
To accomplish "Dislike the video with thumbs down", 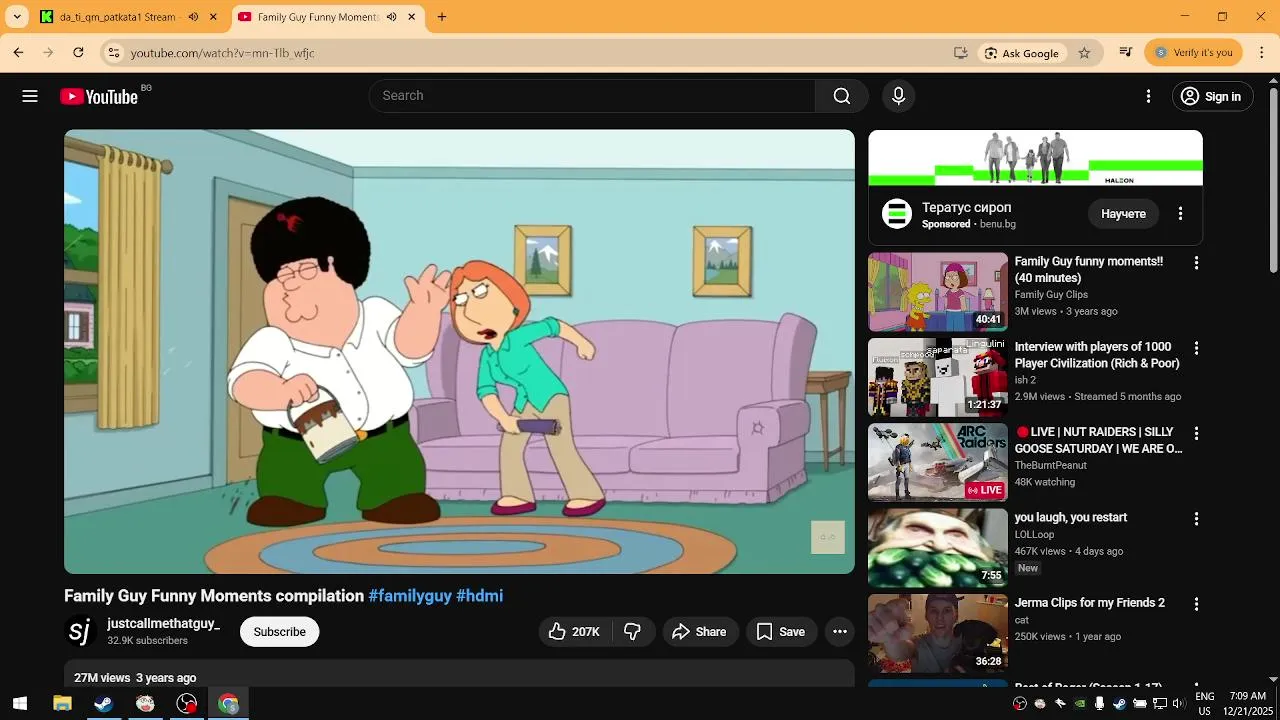I will [x=633, y=632].
